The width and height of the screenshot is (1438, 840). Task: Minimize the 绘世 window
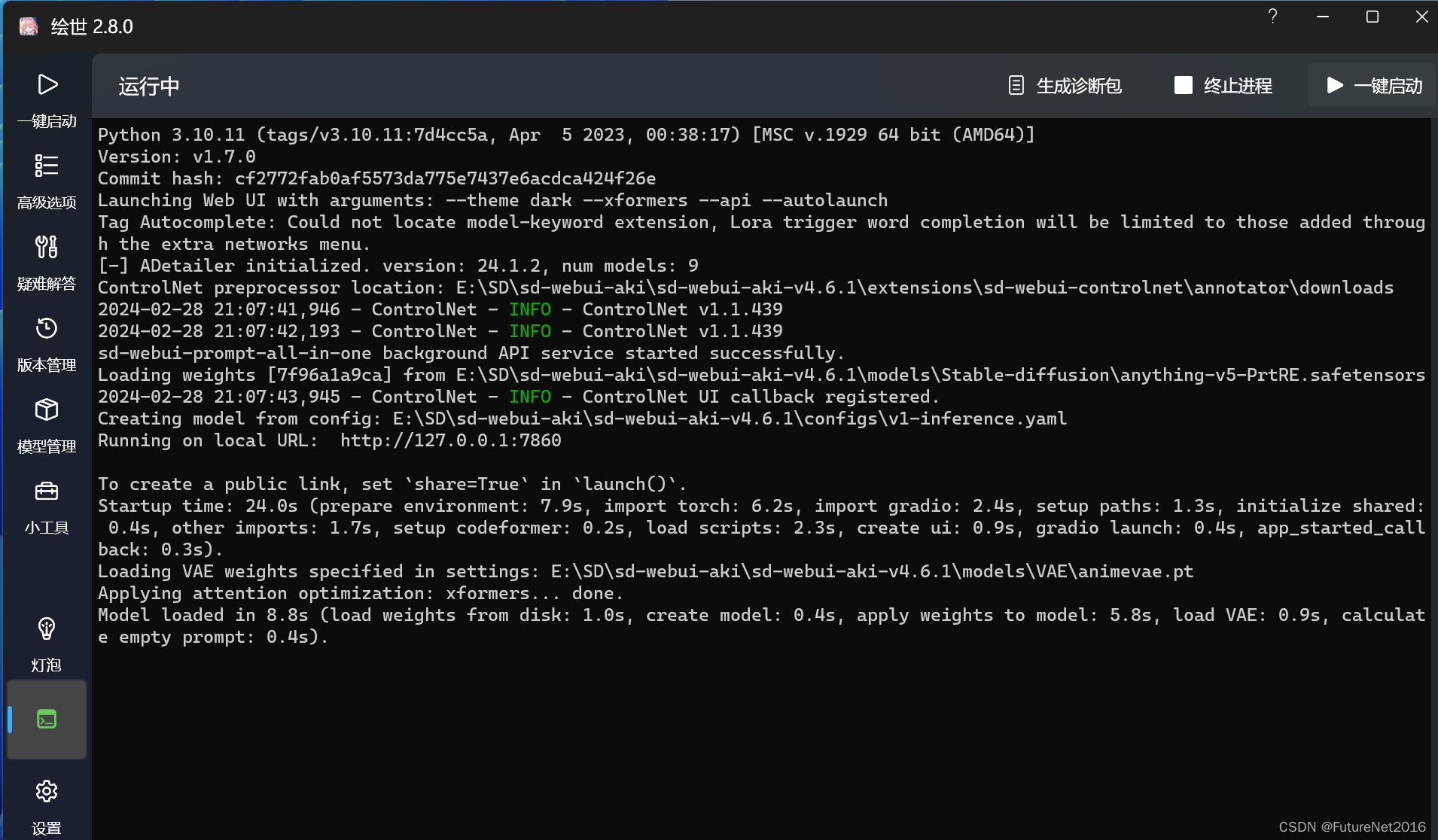tap(1323, 17)
